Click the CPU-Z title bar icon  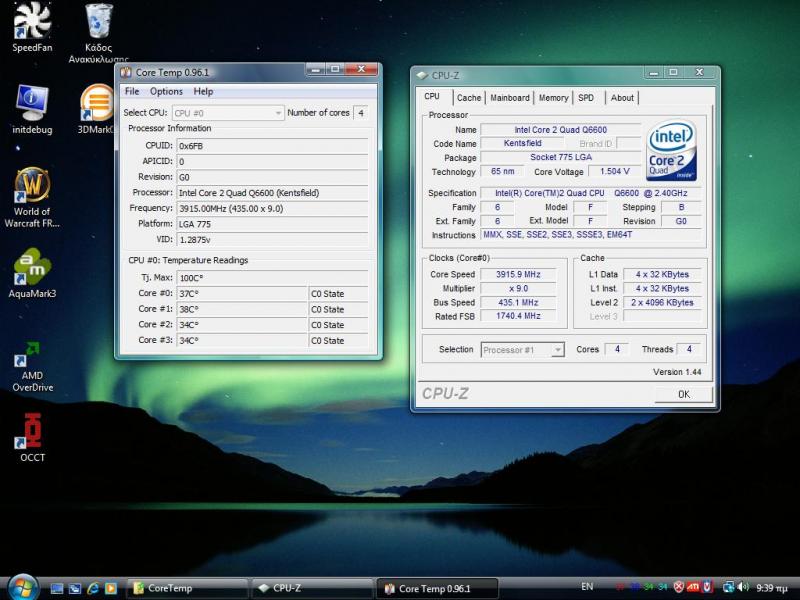[x=421, y=75]
